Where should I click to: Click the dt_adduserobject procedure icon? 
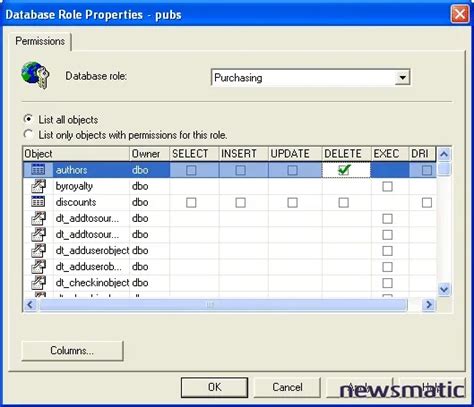tap(38, 250)
